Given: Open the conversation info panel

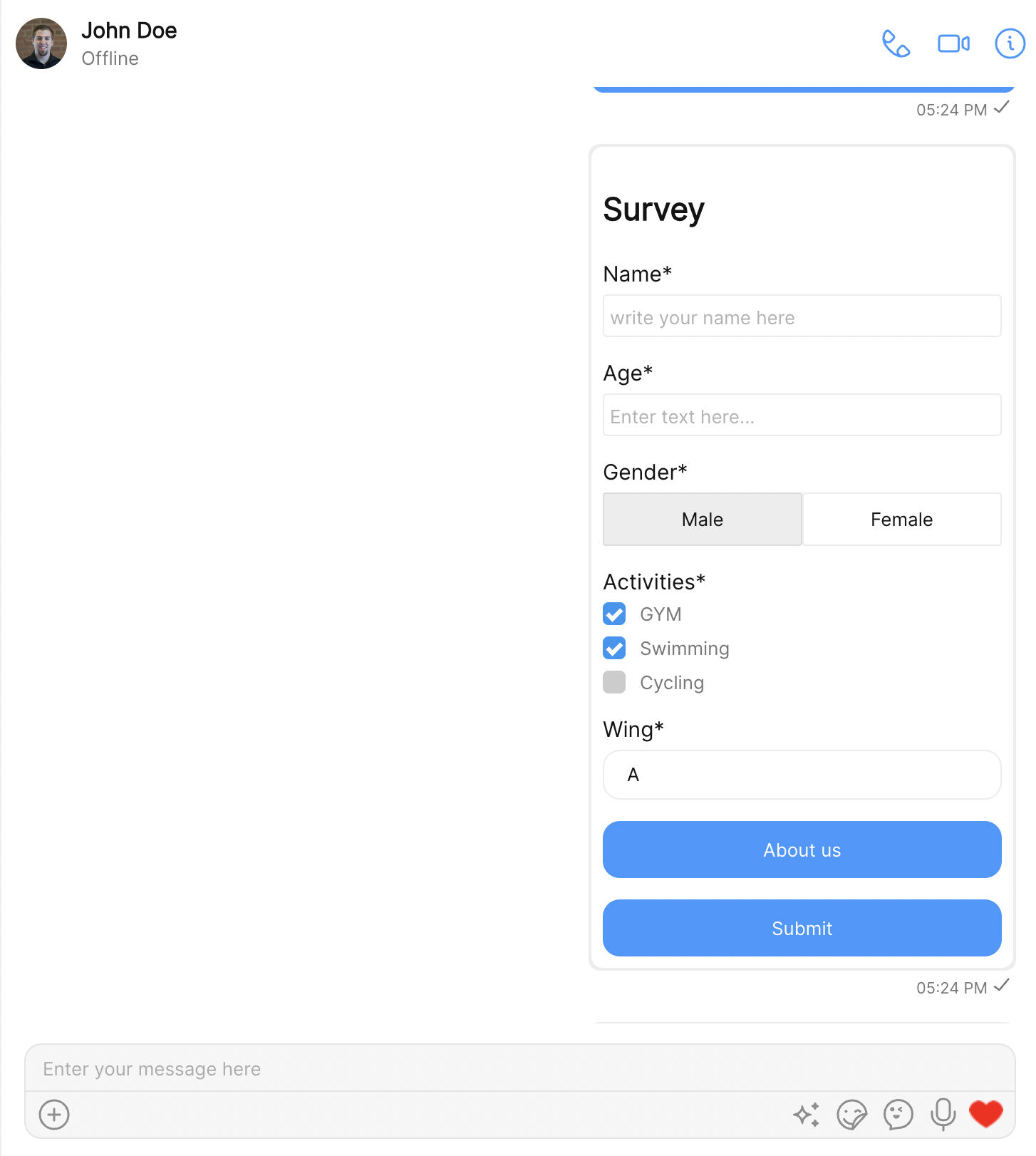Looking at the screenshot, I should [1010, 43].
